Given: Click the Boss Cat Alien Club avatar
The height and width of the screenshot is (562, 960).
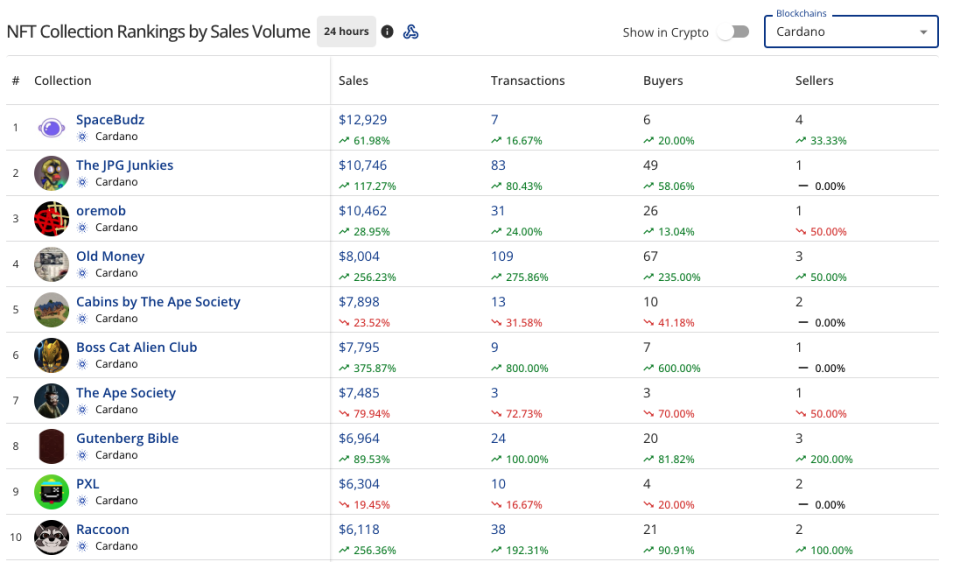Looking at the screenshot, I should click(52, 355).
